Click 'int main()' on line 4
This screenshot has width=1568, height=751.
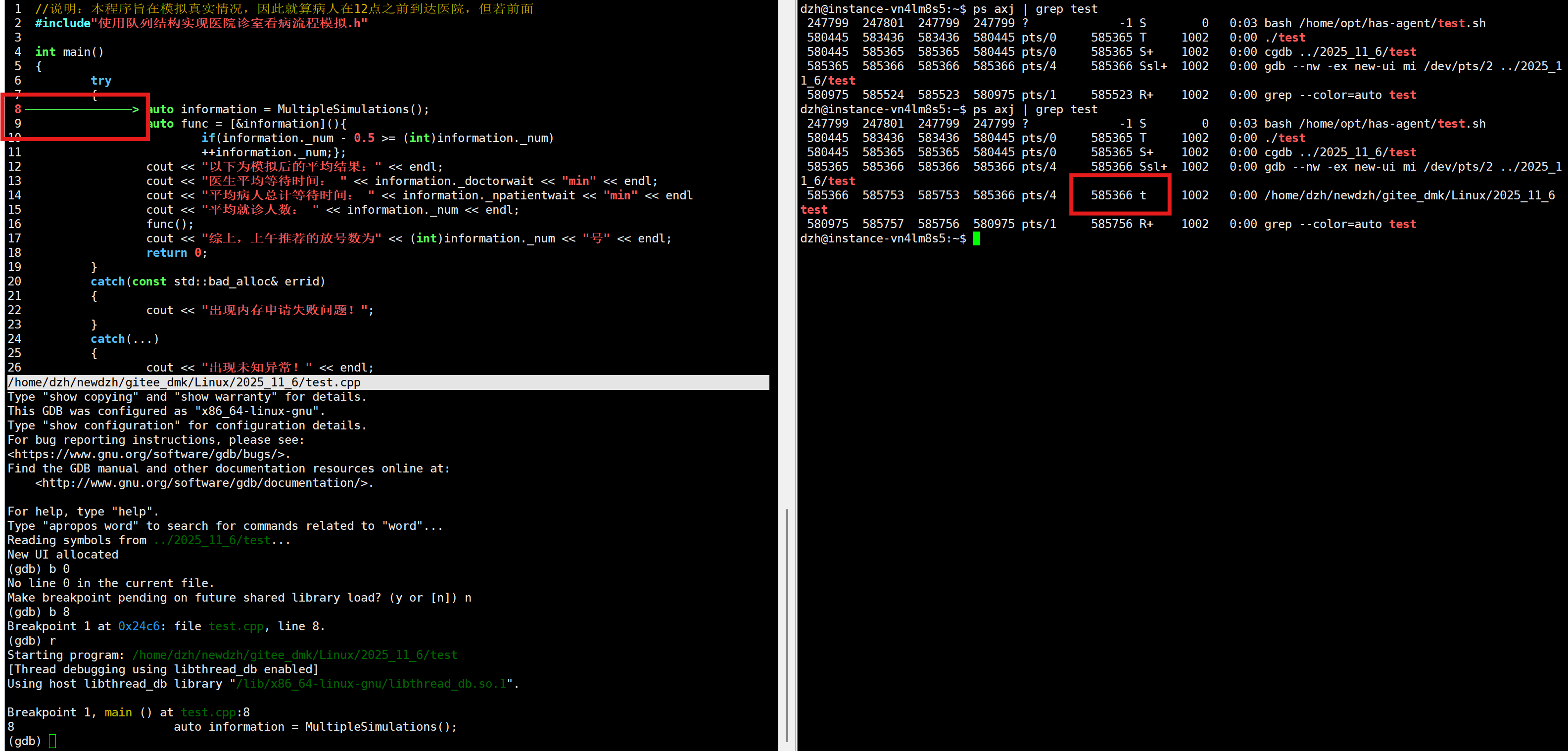coord(69,52)
